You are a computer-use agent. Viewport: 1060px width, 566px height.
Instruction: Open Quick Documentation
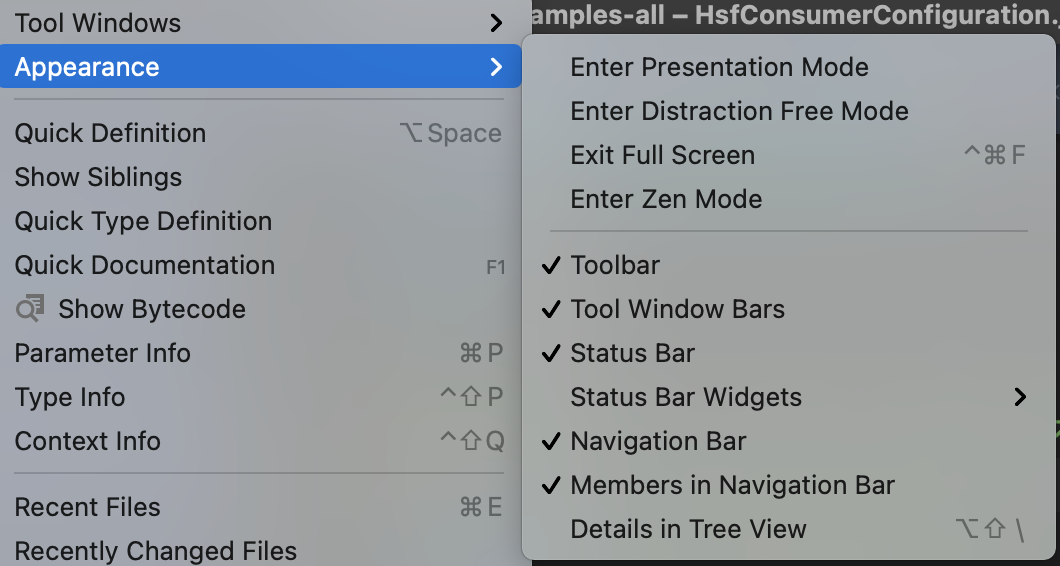point(260,265)
